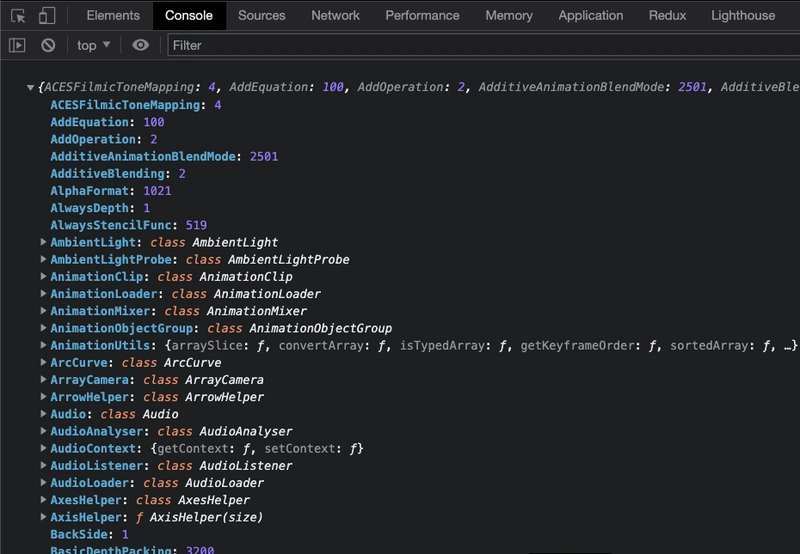
Task: Expand the Audio class entry
Action: (43, 414)
